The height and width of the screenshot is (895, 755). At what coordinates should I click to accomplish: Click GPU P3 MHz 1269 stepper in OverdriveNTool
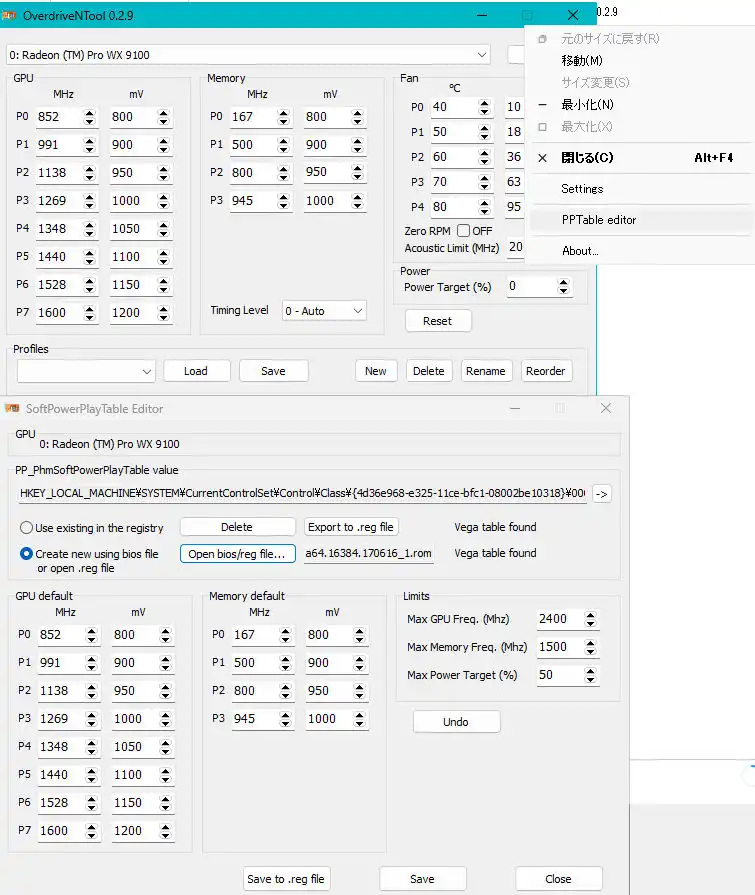90,201
